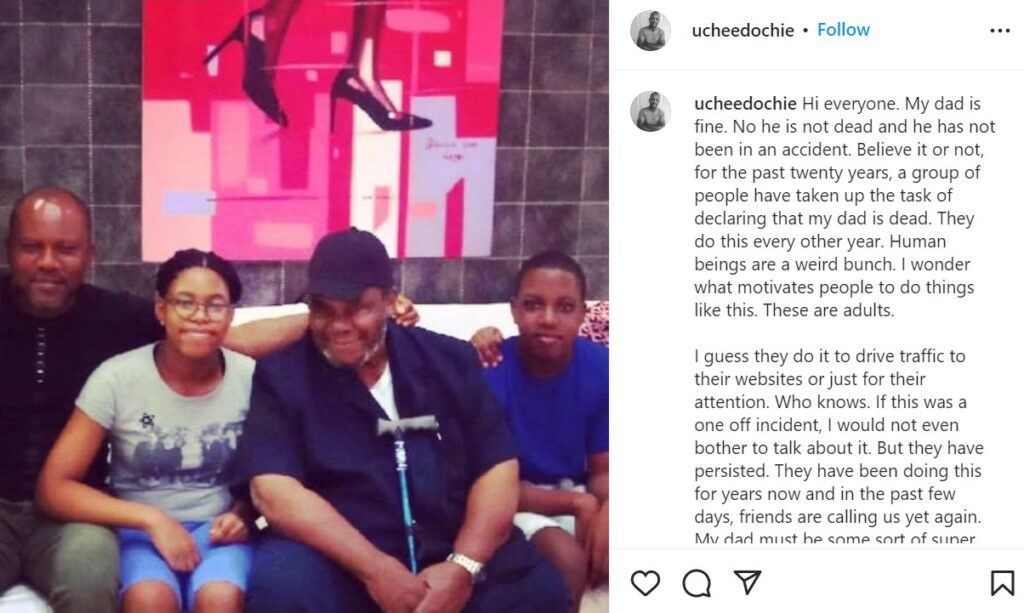The height and width of the screenshot is (613, 1024).
Task: Click the caption text starting 'Hi everyone'
Action: [x=844, y=207]
